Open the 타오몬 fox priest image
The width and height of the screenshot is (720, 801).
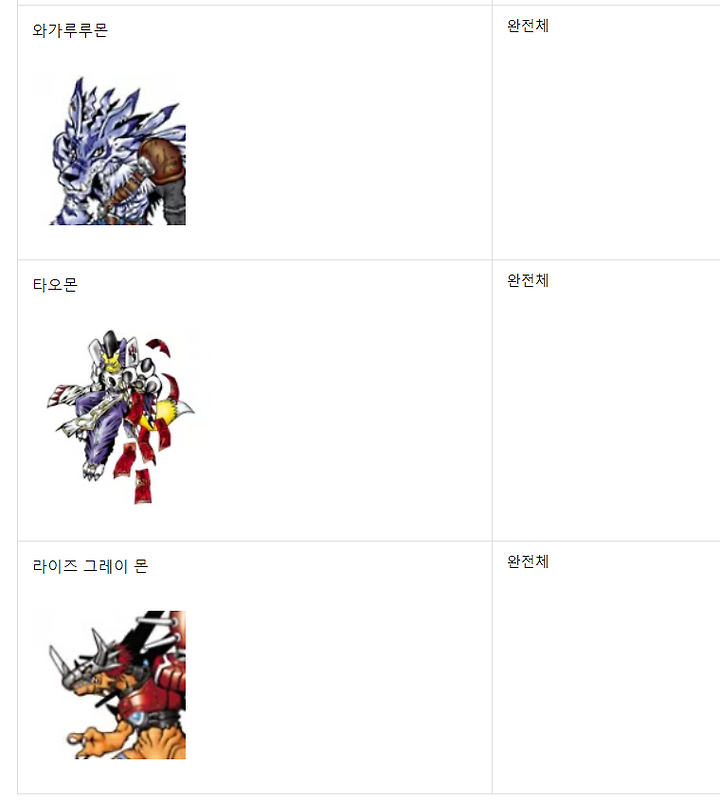(121, 417)
